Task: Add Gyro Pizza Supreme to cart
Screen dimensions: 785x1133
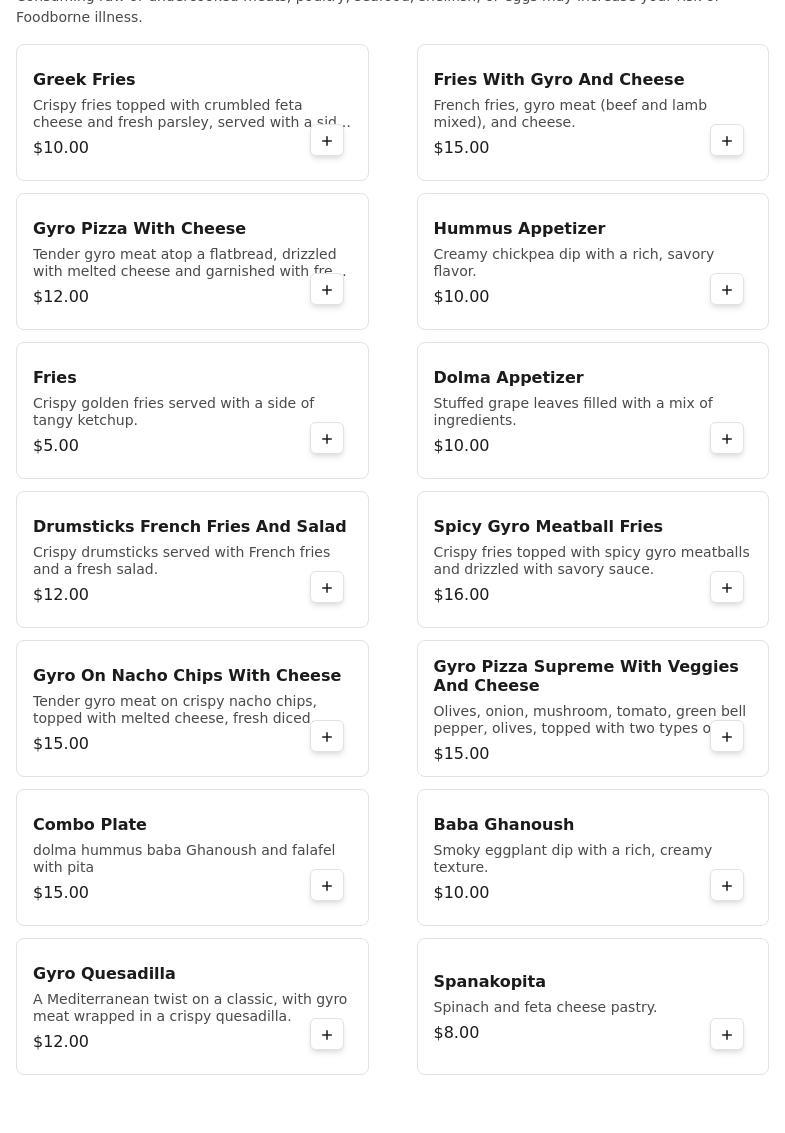Action: click(727, 737)
